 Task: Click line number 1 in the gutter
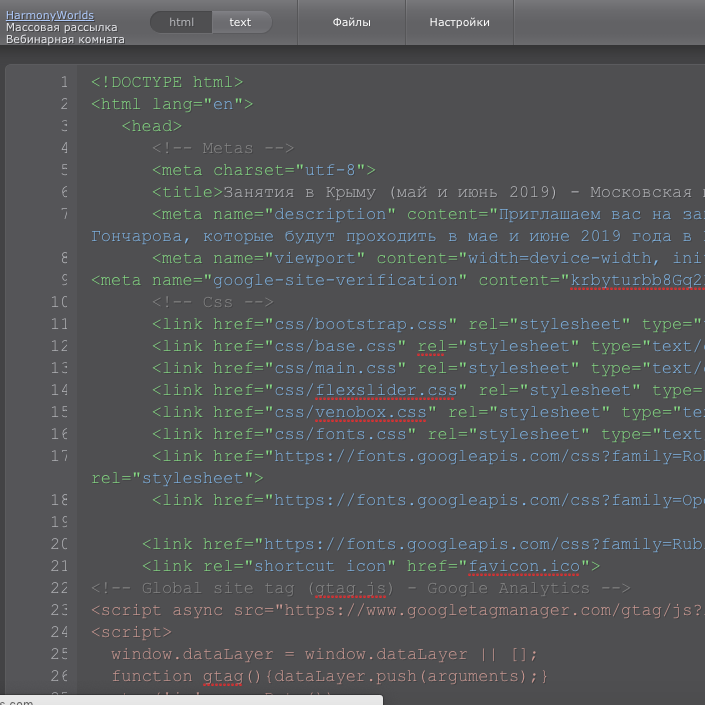63,82
